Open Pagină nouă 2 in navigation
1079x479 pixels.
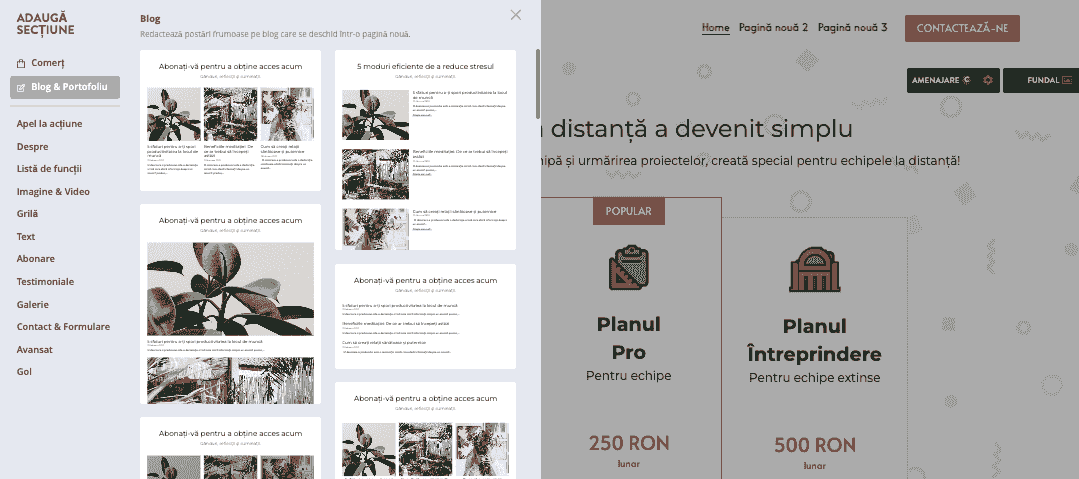[x=773, y=28]
